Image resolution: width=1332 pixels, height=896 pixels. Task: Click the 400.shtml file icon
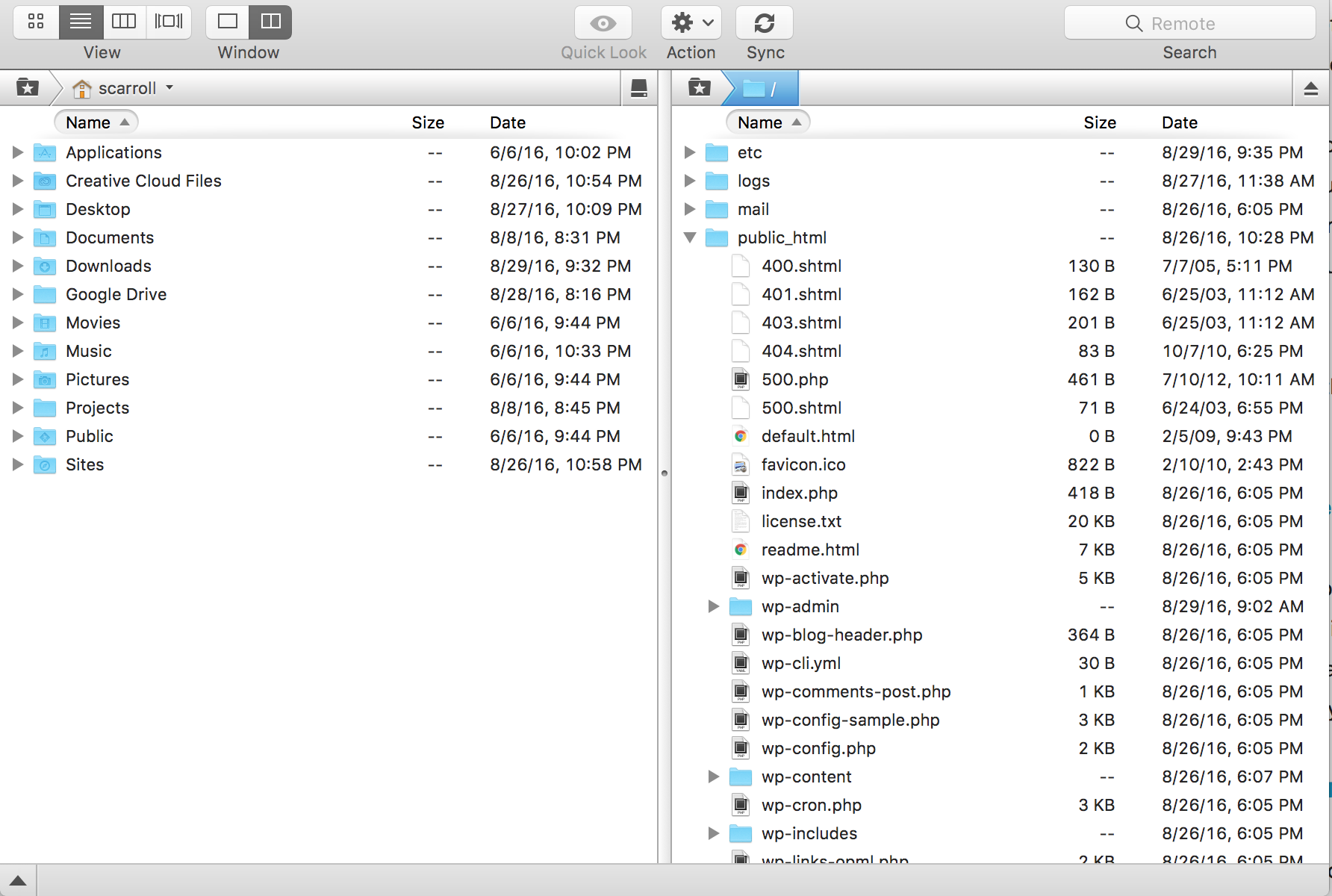pos(741,266)
